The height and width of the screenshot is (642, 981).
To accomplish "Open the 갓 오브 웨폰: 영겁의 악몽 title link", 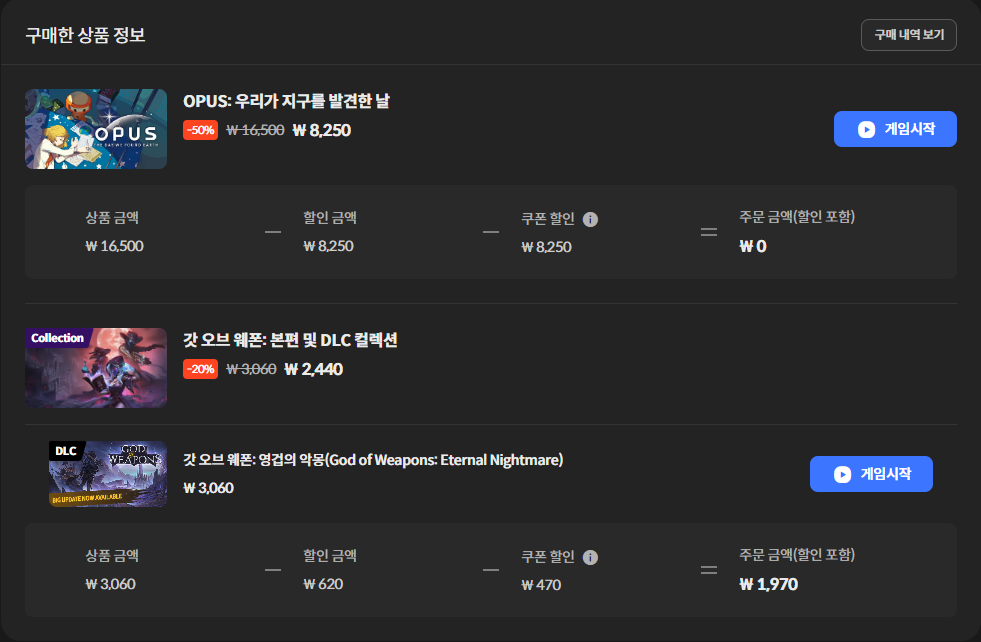I will [x=373, y=460].
